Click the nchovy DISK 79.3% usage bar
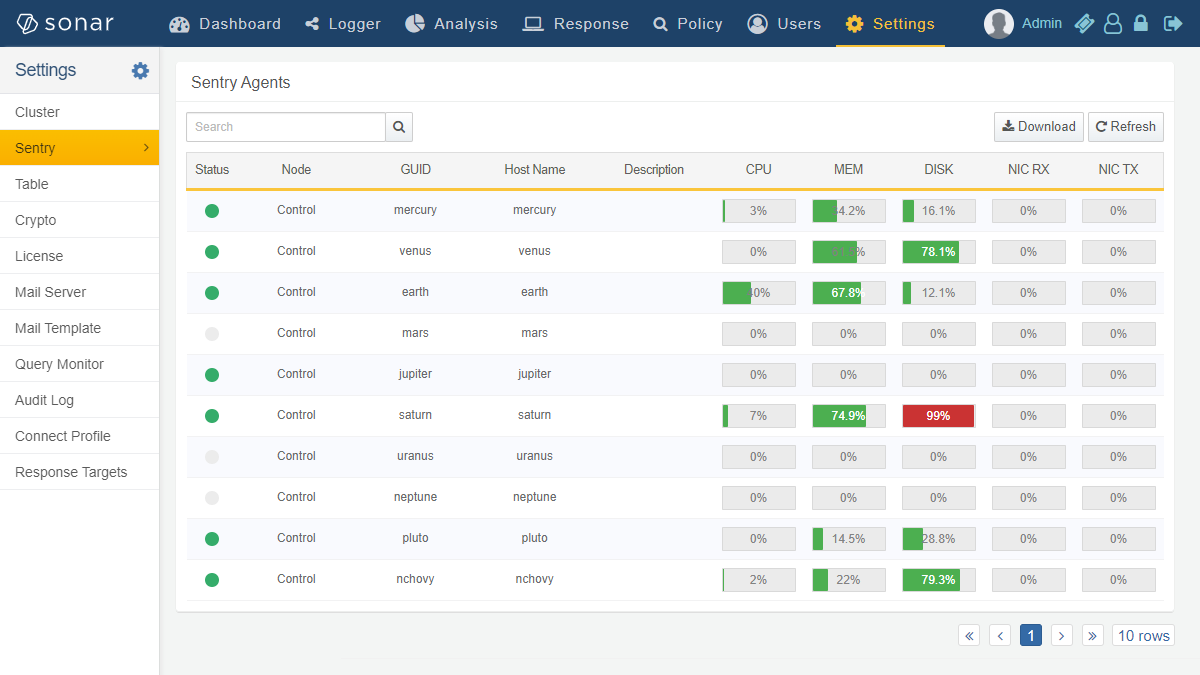Image resolution: width=1200 pixels, height=675 pixels. pyautogui.click(x=938, y=580)
